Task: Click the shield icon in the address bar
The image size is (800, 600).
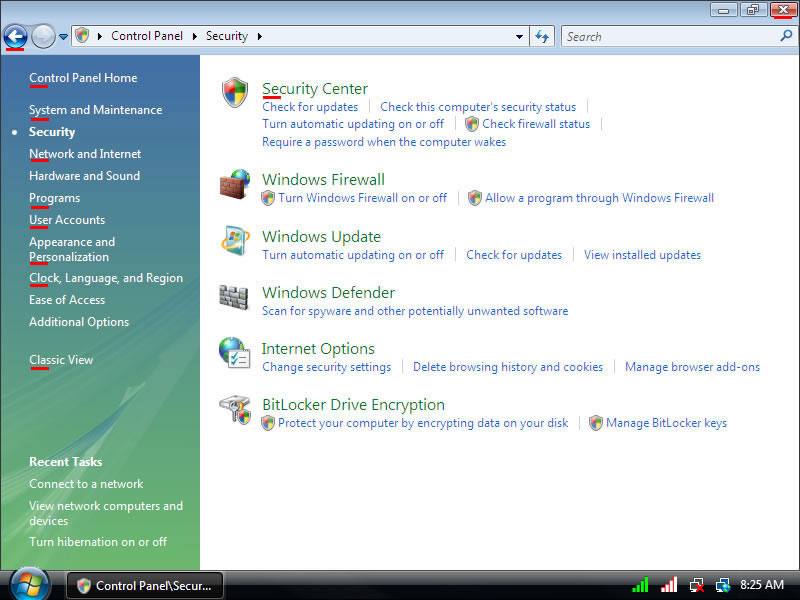Action: (x=82, y=36)
